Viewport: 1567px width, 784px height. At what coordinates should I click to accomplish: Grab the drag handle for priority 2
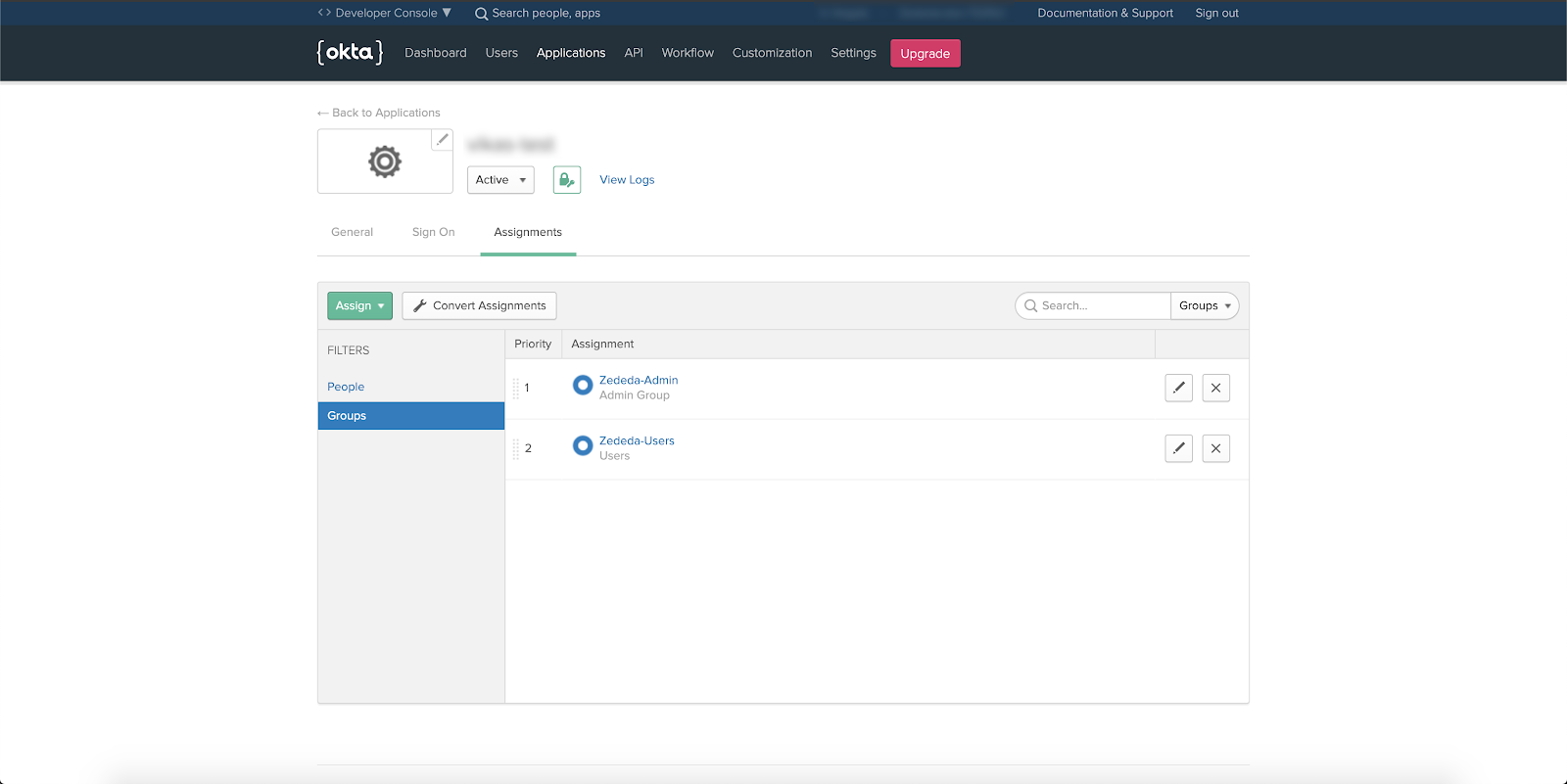(x=516, y=449)
